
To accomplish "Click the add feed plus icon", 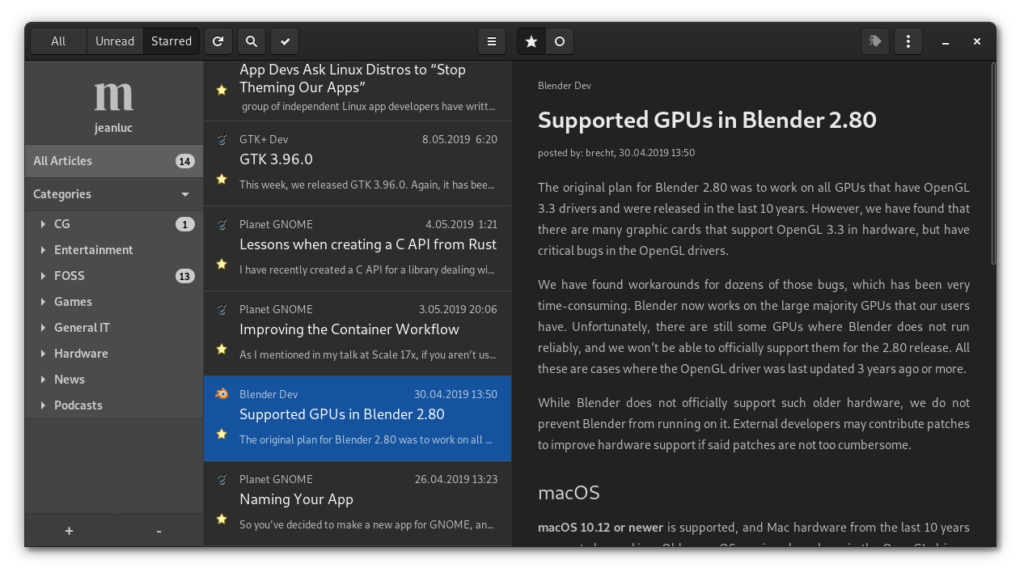I will tap(68, 530).
